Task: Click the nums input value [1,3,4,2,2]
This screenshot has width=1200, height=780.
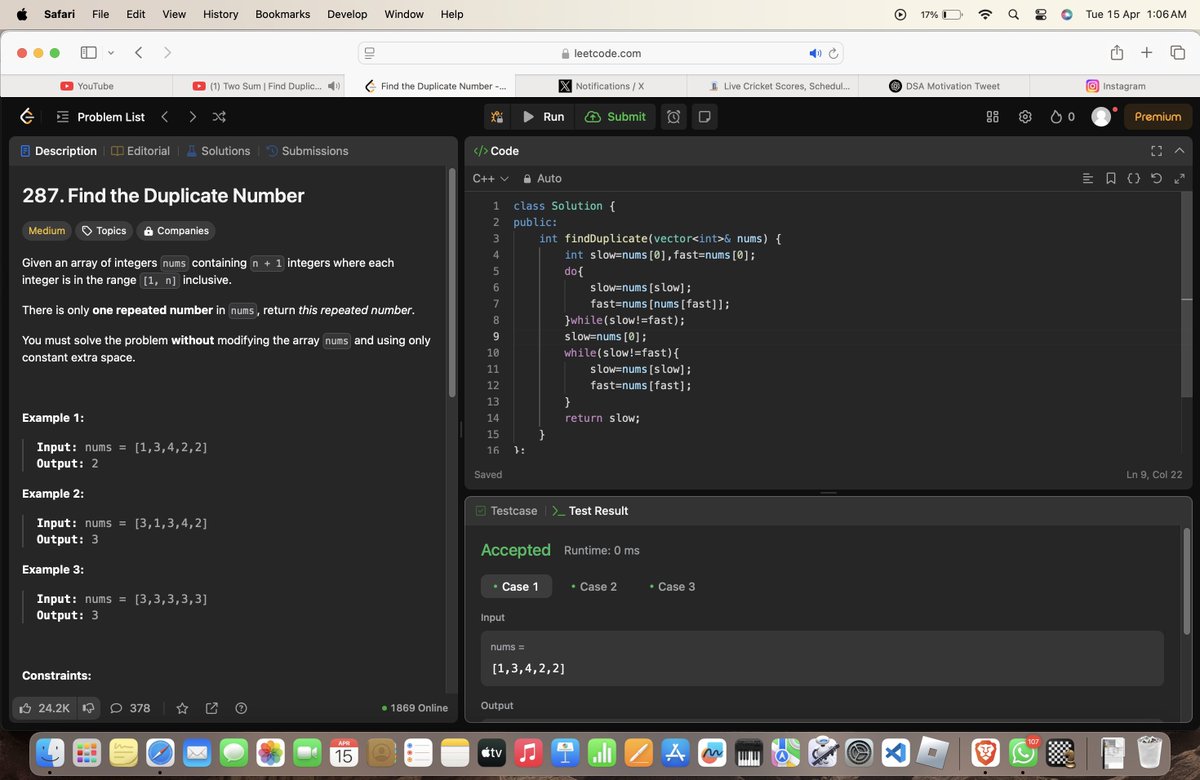Action: pos(528,667)
